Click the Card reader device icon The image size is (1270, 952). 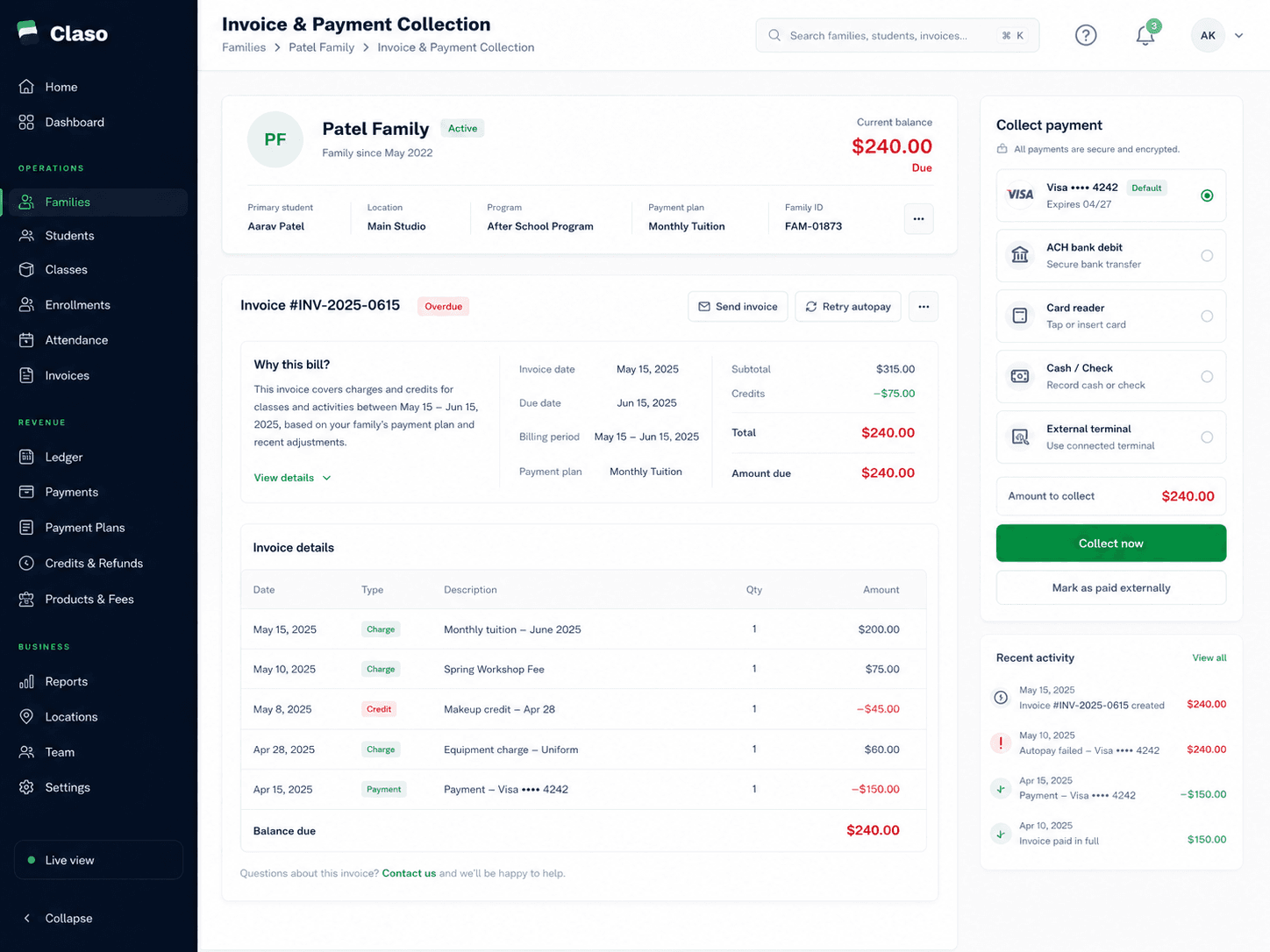[1020, 316]
